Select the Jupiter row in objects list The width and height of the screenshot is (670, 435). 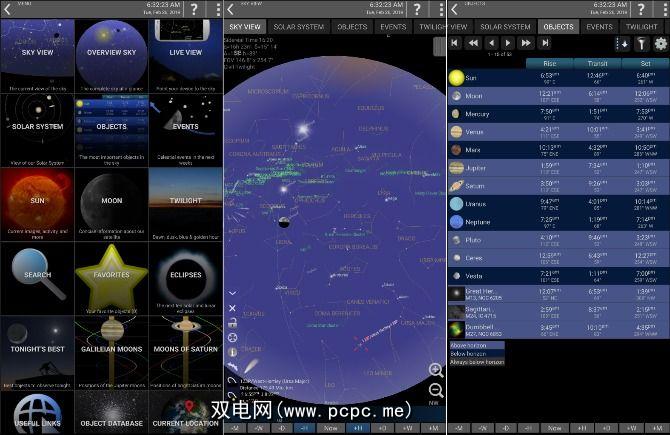[x=558, y=167]
